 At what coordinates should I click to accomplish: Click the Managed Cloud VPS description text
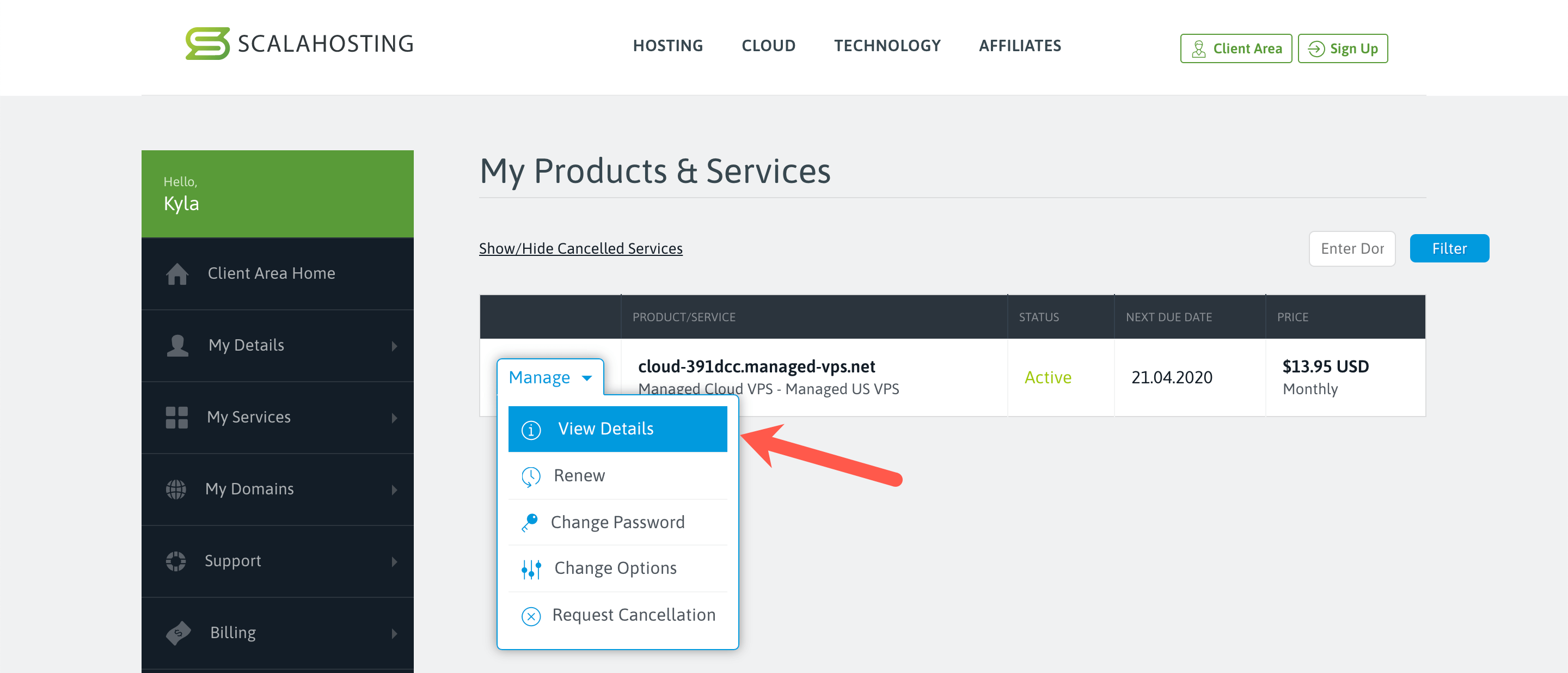(768, 389)
